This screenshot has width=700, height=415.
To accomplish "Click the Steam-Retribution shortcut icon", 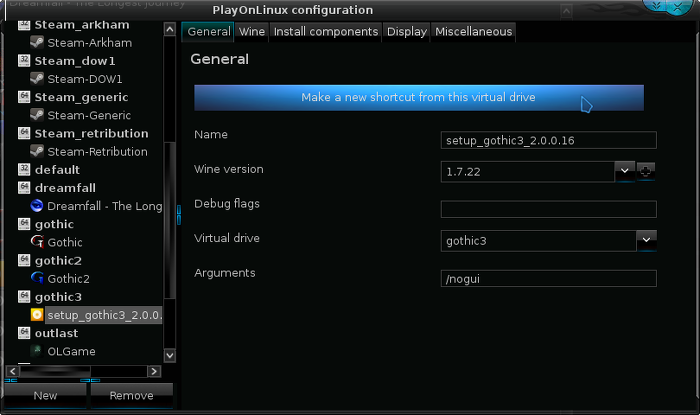I will click(37, 151).
